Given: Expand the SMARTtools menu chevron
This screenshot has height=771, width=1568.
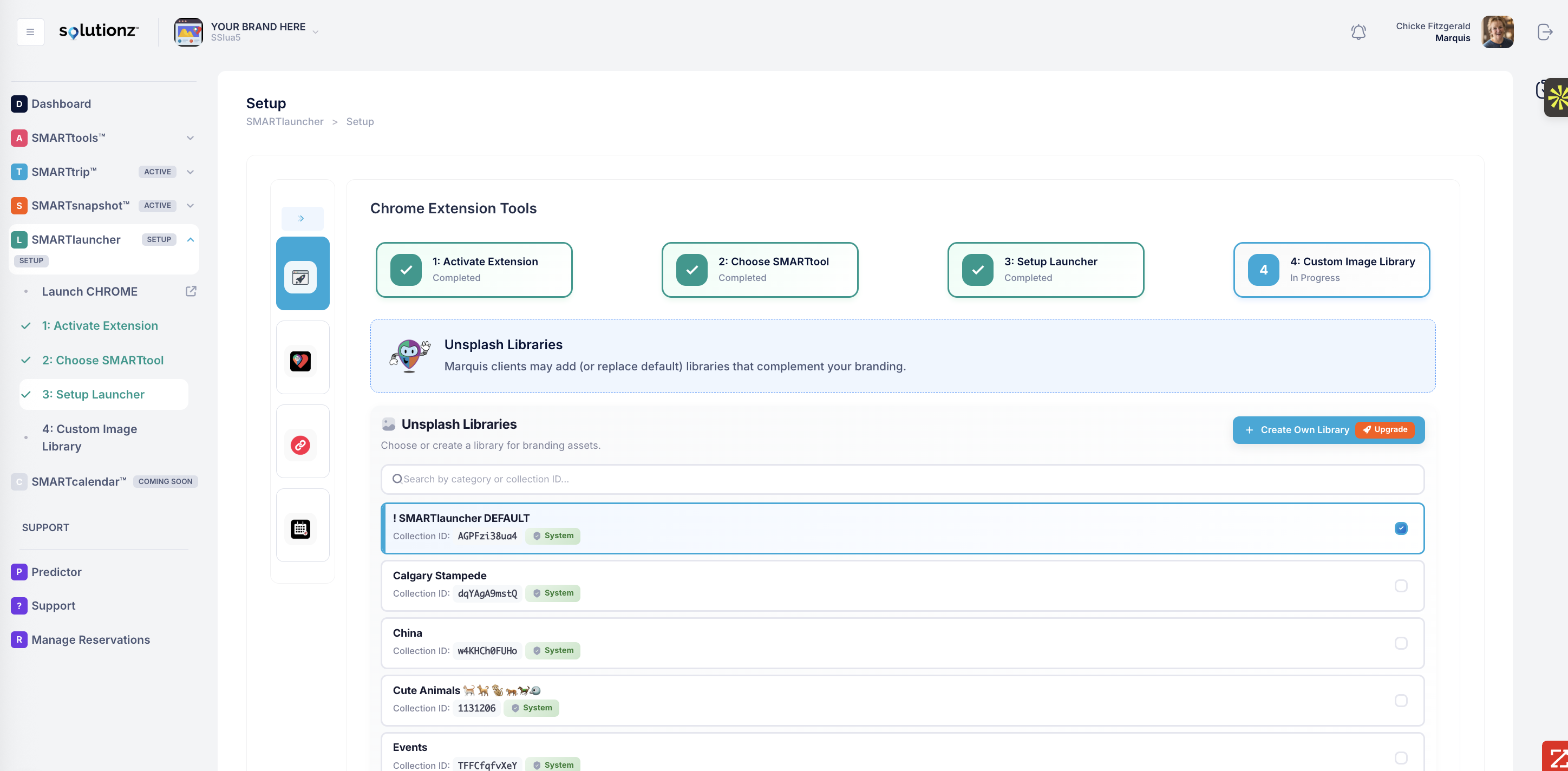Looking at the screenshot, I should click(191, 138).
